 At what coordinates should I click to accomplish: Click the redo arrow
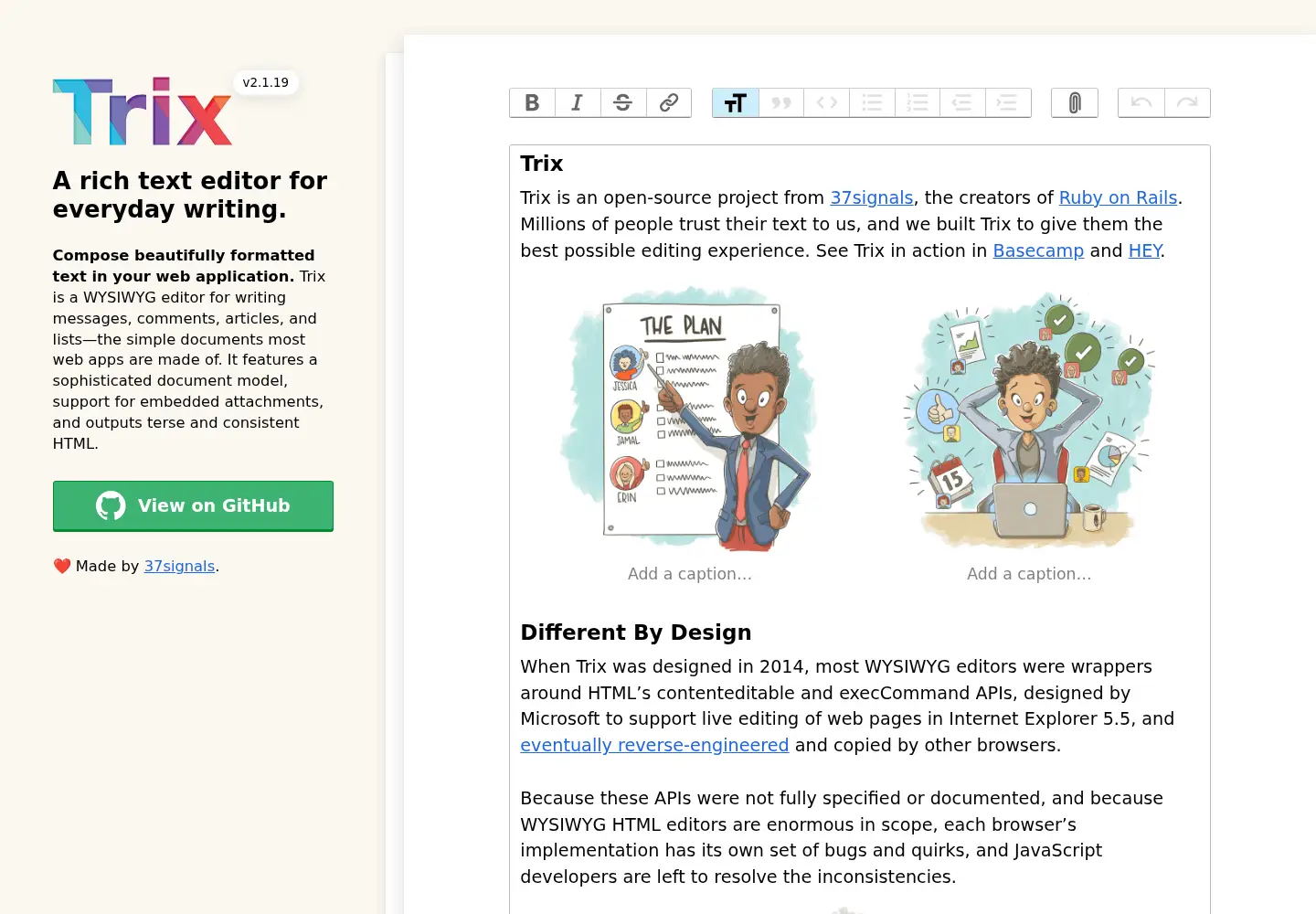[x=1187, y=102]
